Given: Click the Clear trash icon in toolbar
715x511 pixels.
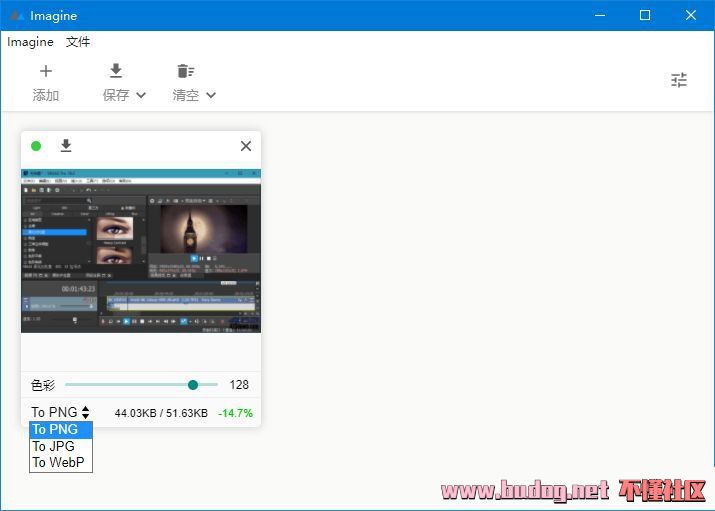Looking at the screenshot, I should pyautogui.click(x=185, y=71).
